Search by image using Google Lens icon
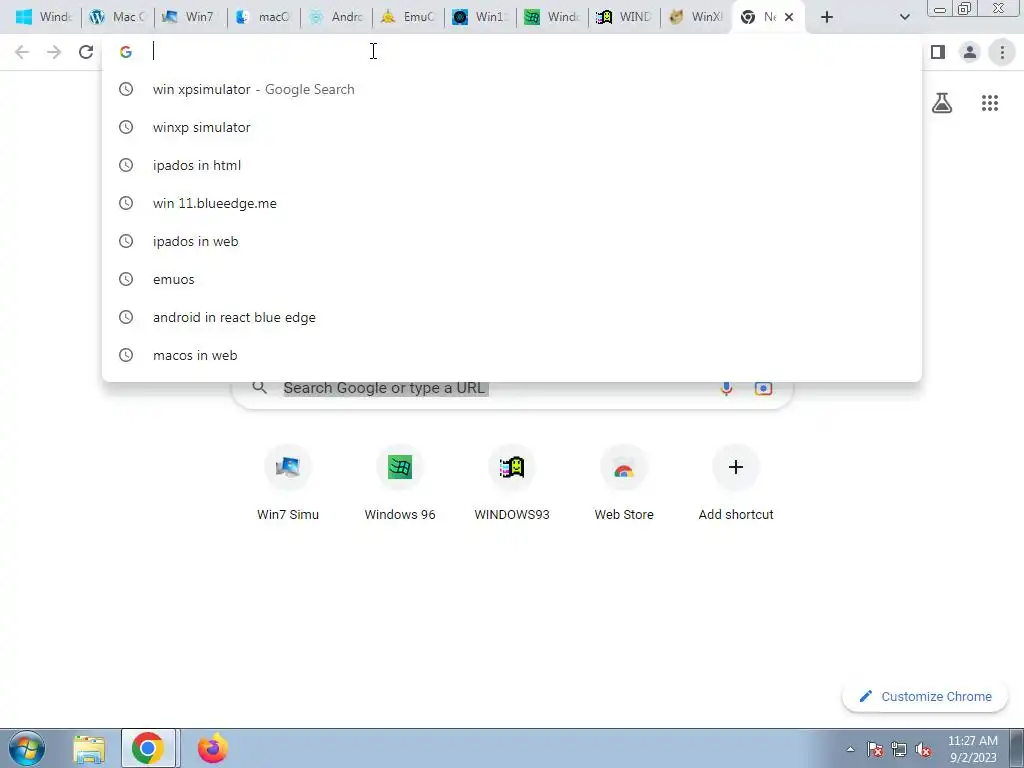 (763, 388)
